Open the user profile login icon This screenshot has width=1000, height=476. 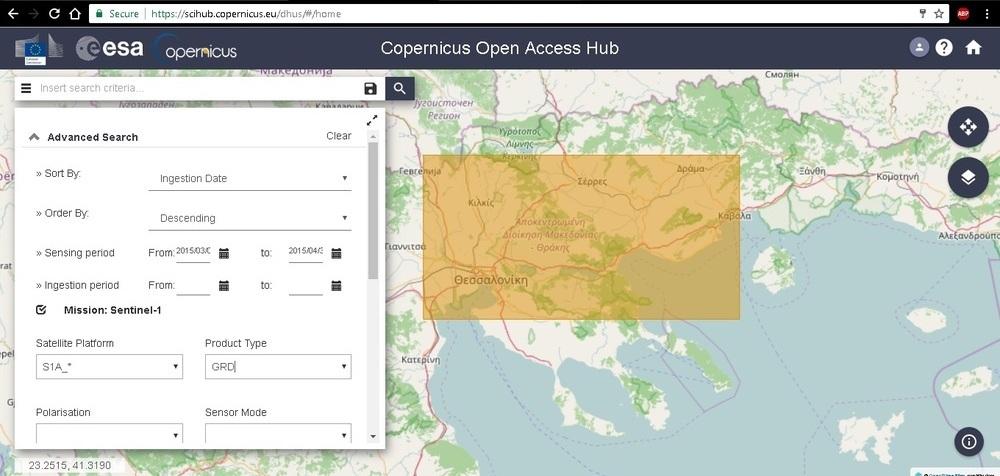pyautogui.click(x=919, y=47)
